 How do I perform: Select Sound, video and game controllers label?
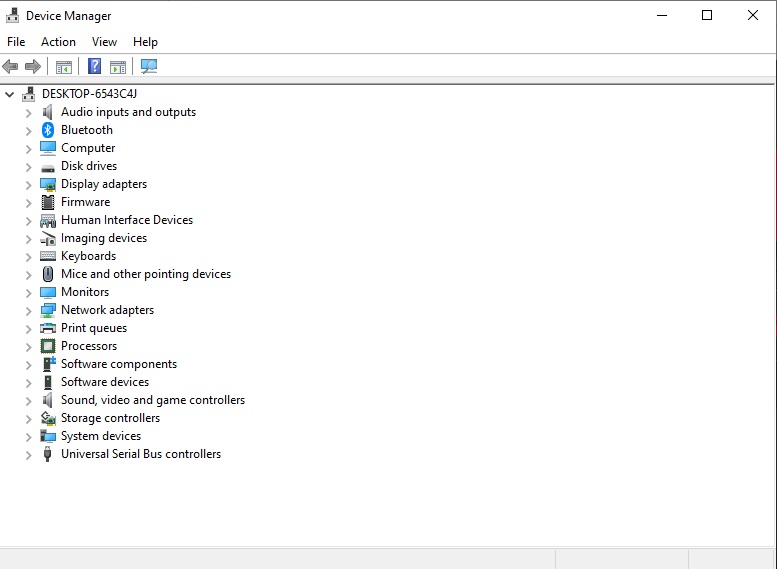click(153, 400)
